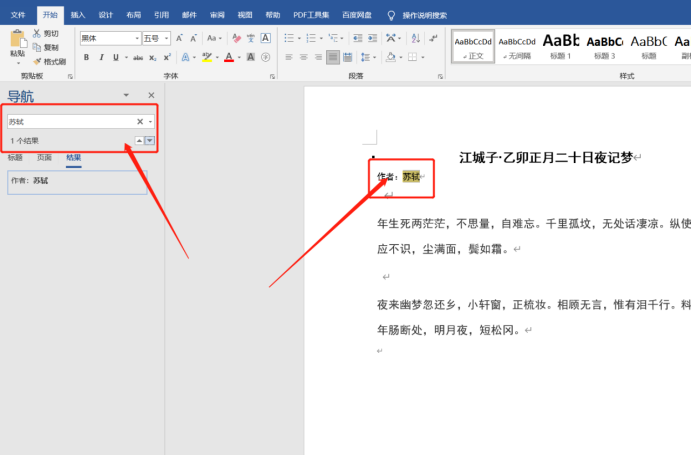
Task: Toggle underline formatting
Action: [x=116, y=57]
